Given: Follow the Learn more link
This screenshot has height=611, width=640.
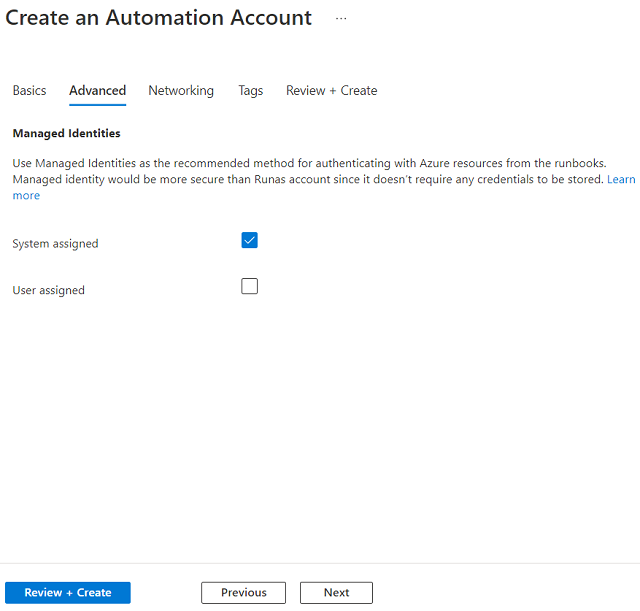Looking at the screenshot, I should pos(621,179).
